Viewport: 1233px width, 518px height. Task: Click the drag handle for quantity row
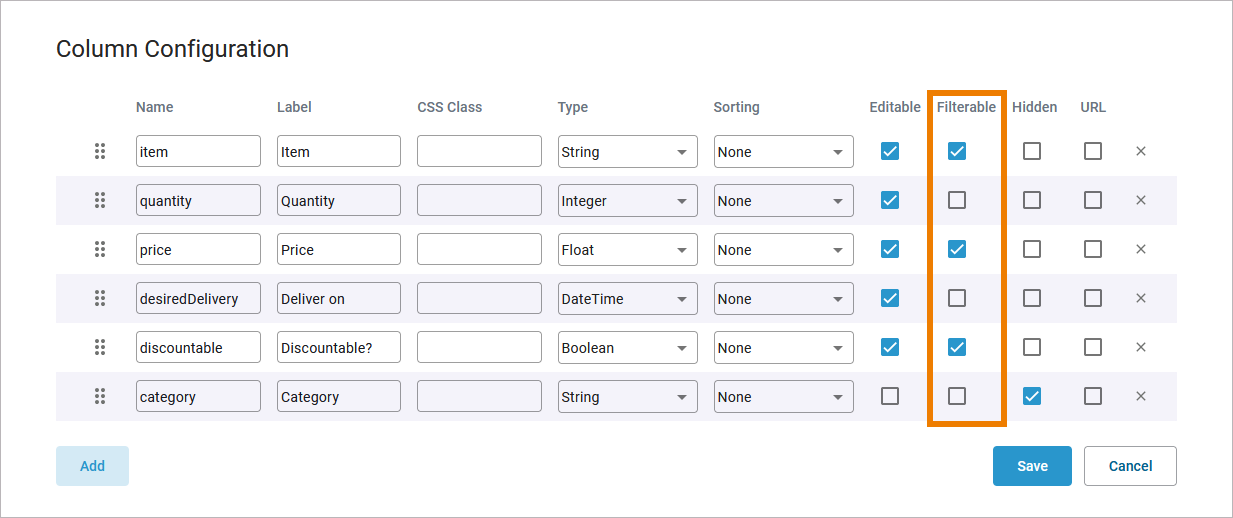click(x=100, y=200)
